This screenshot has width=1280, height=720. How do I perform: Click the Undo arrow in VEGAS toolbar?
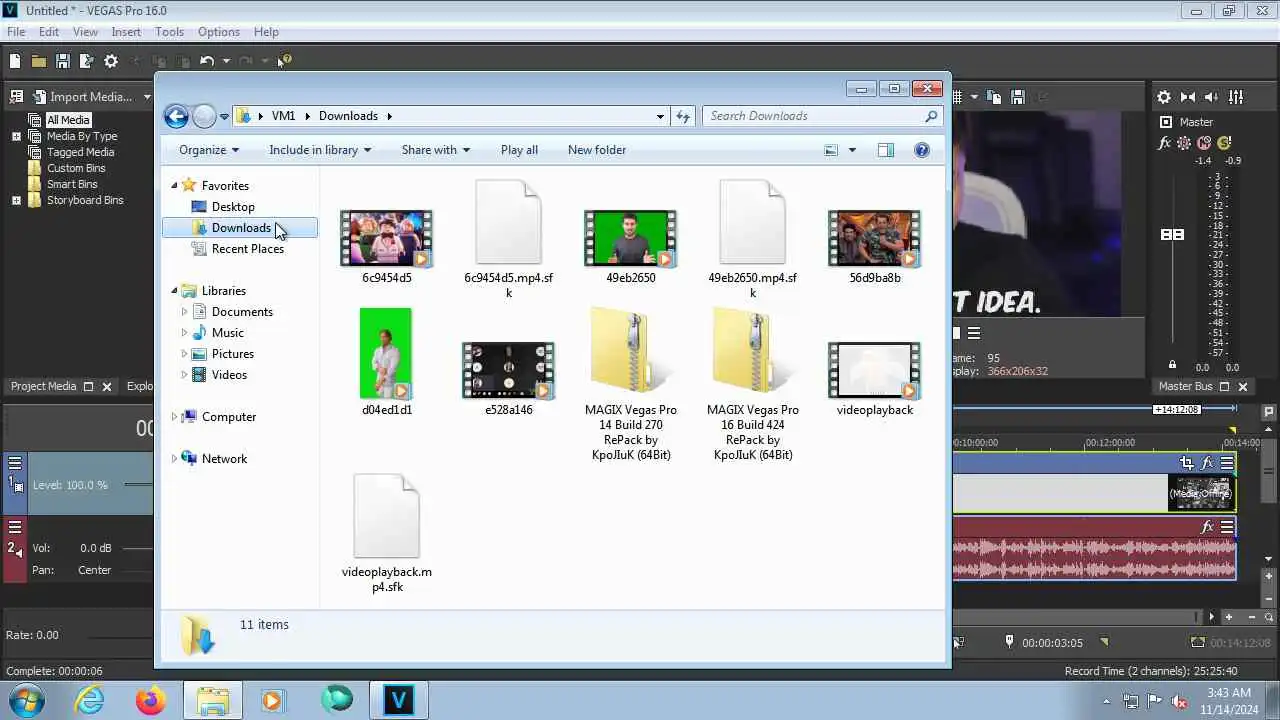click(x=206, y=61)
